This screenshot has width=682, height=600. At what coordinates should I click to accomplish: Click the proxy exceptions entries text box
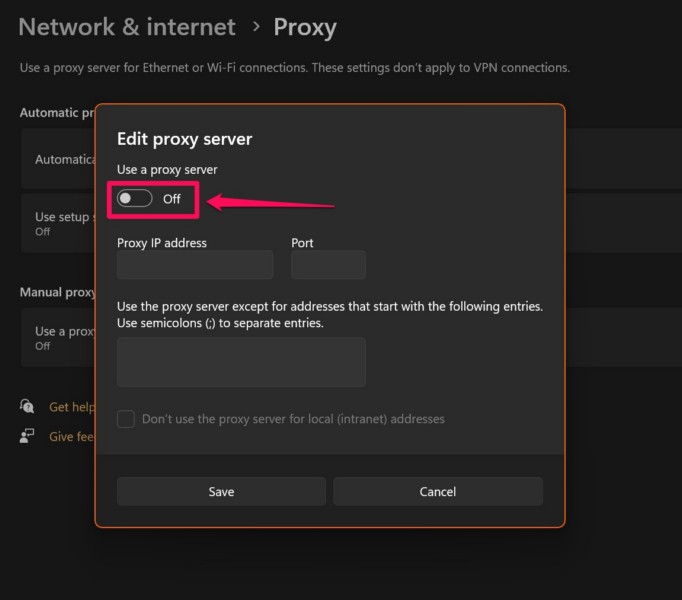[x=241, y=362]
